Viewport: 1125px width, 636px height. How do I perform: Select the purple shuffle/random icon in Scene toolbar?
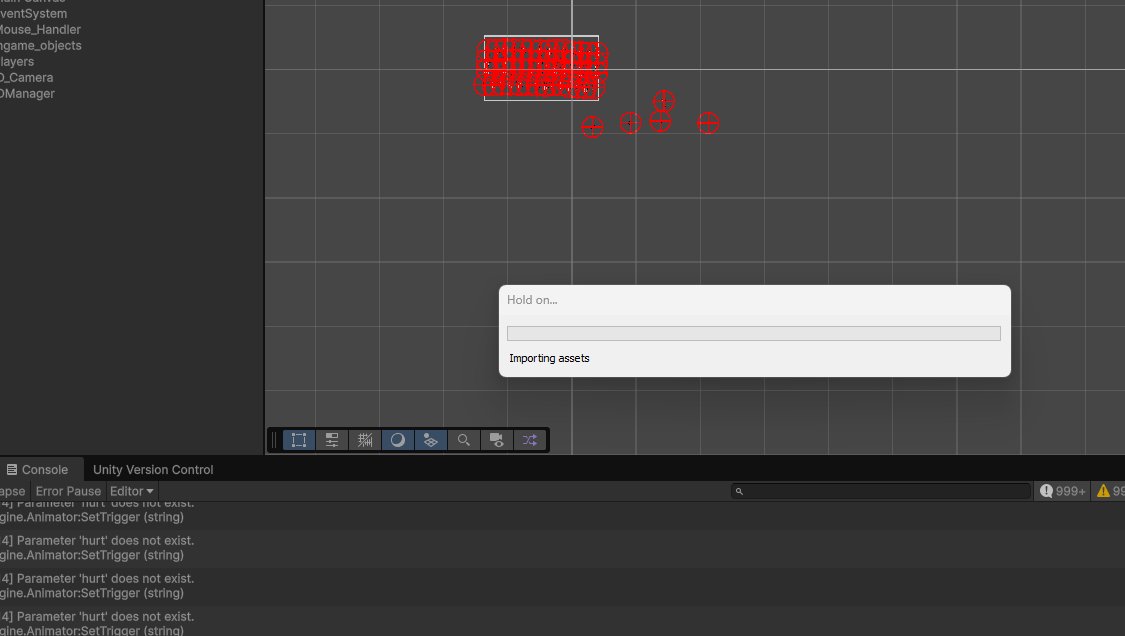[x=529, y=440]
